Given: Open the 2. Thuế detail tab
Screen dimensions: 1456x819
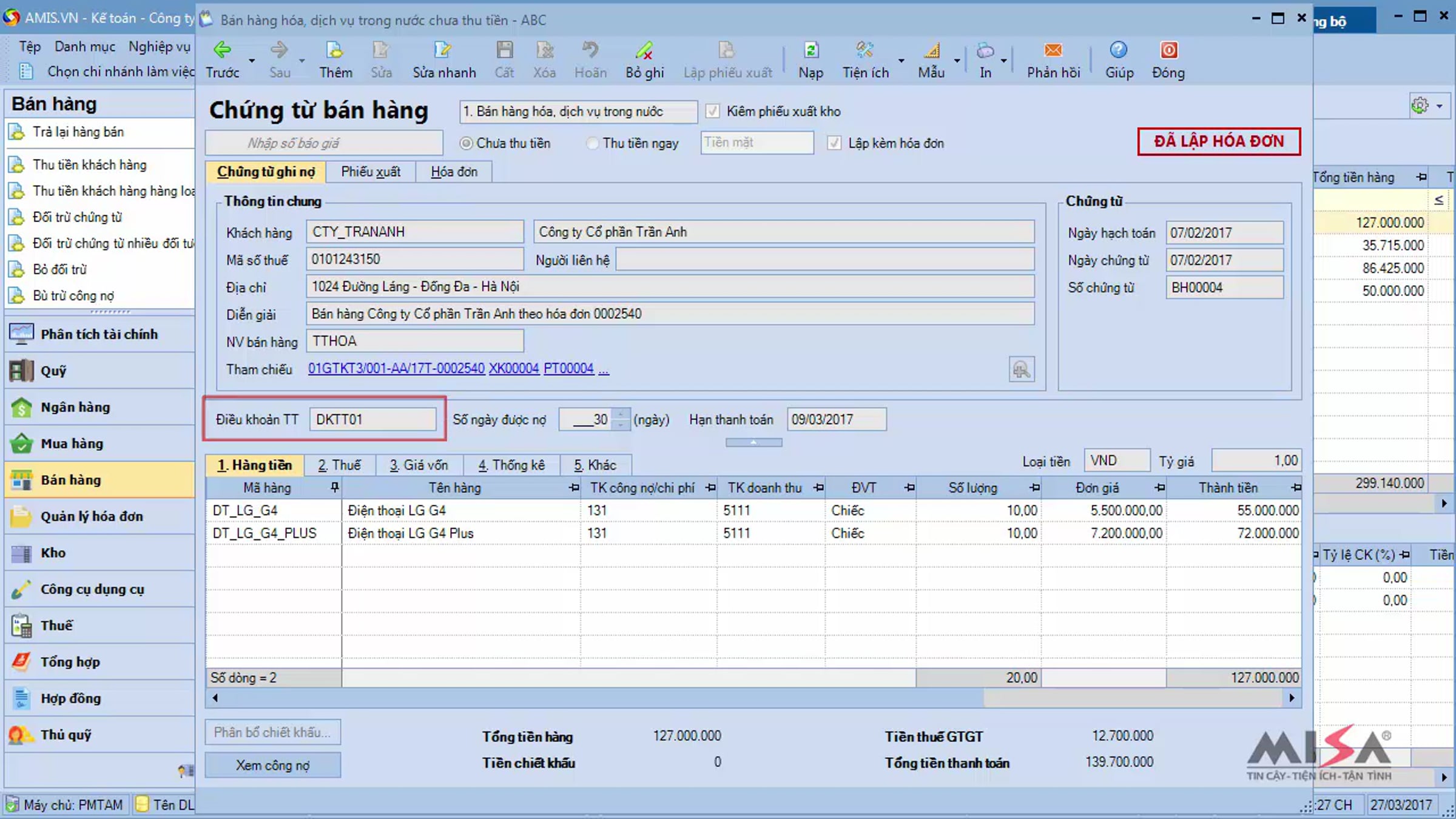Looking at the screenshot, I should tap(340, 465).
